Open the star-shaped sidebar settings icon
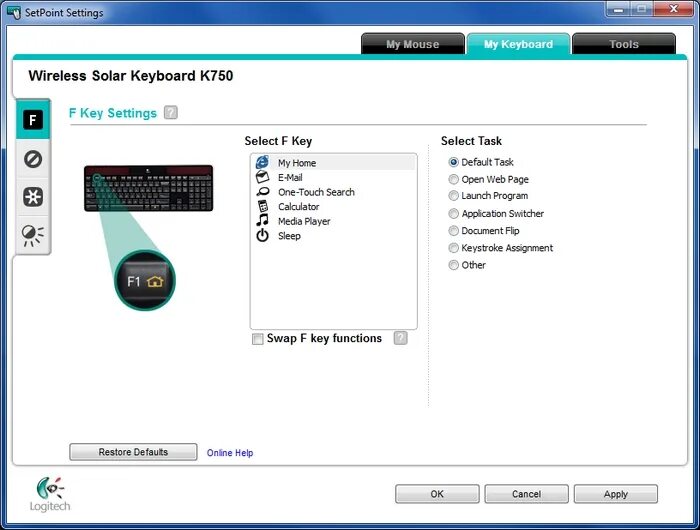The width and height of the screenshot is (700, 530). [x=33, y=197]
